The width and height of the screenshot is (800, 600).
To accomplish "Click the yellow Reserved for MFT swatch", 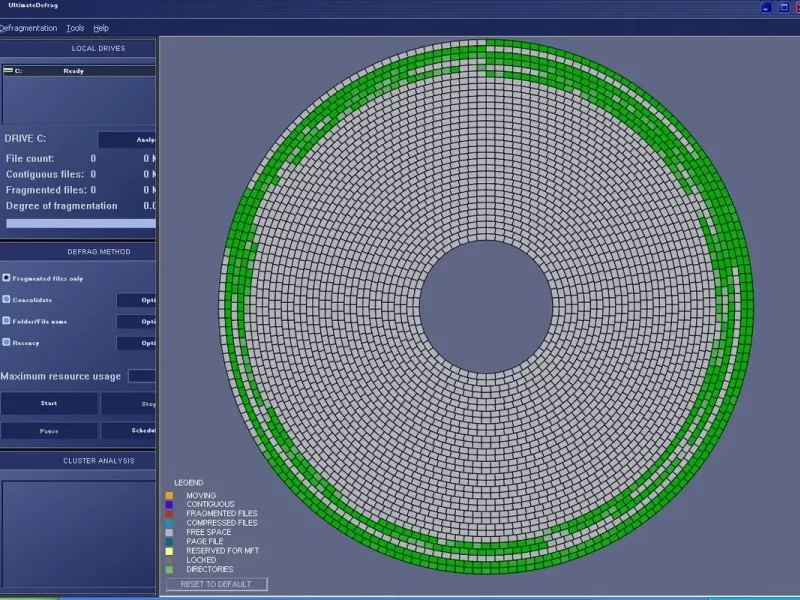I will click(x=169, y=551).
